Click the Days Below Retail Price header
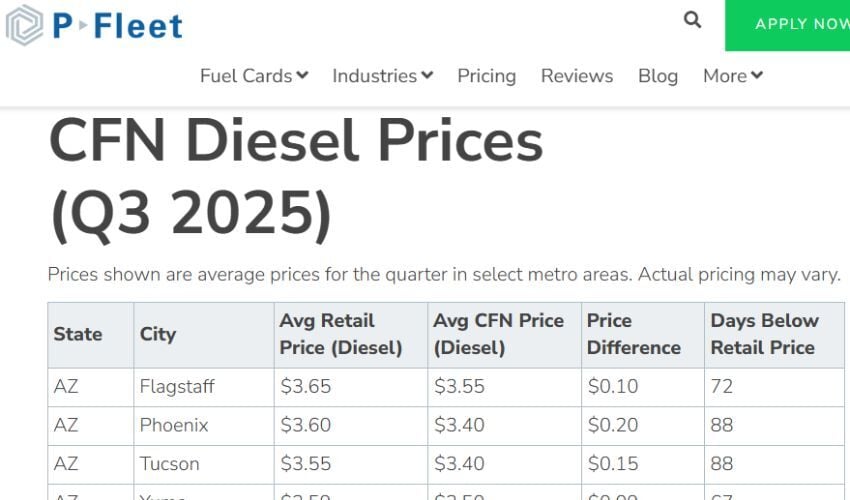Image resolution: width=850 pixels, height=500 pixels. click(764, 334)
